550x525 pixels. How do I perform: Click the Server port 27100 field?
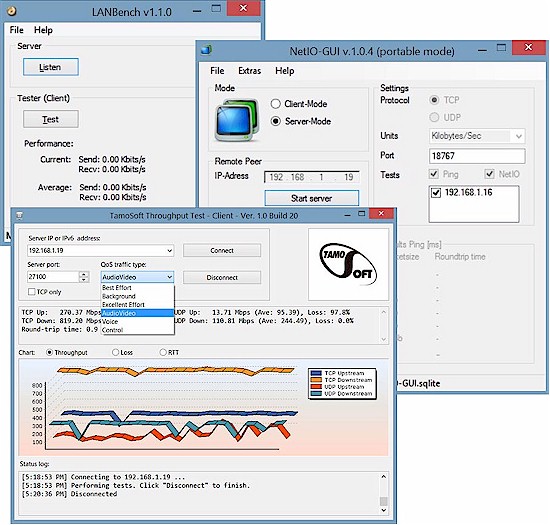[x=53, y=277]
